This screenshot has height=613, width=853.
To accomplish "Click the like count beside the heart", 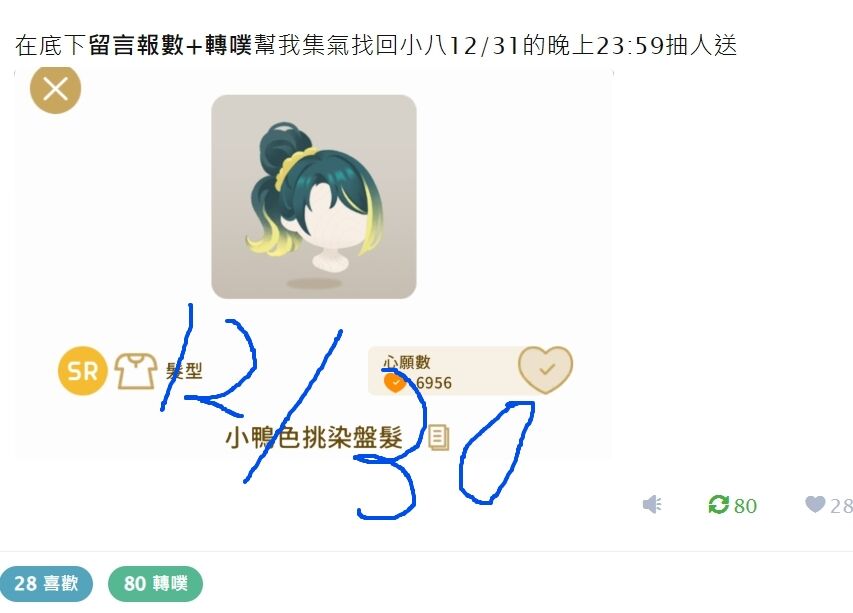I will (841, 506).
